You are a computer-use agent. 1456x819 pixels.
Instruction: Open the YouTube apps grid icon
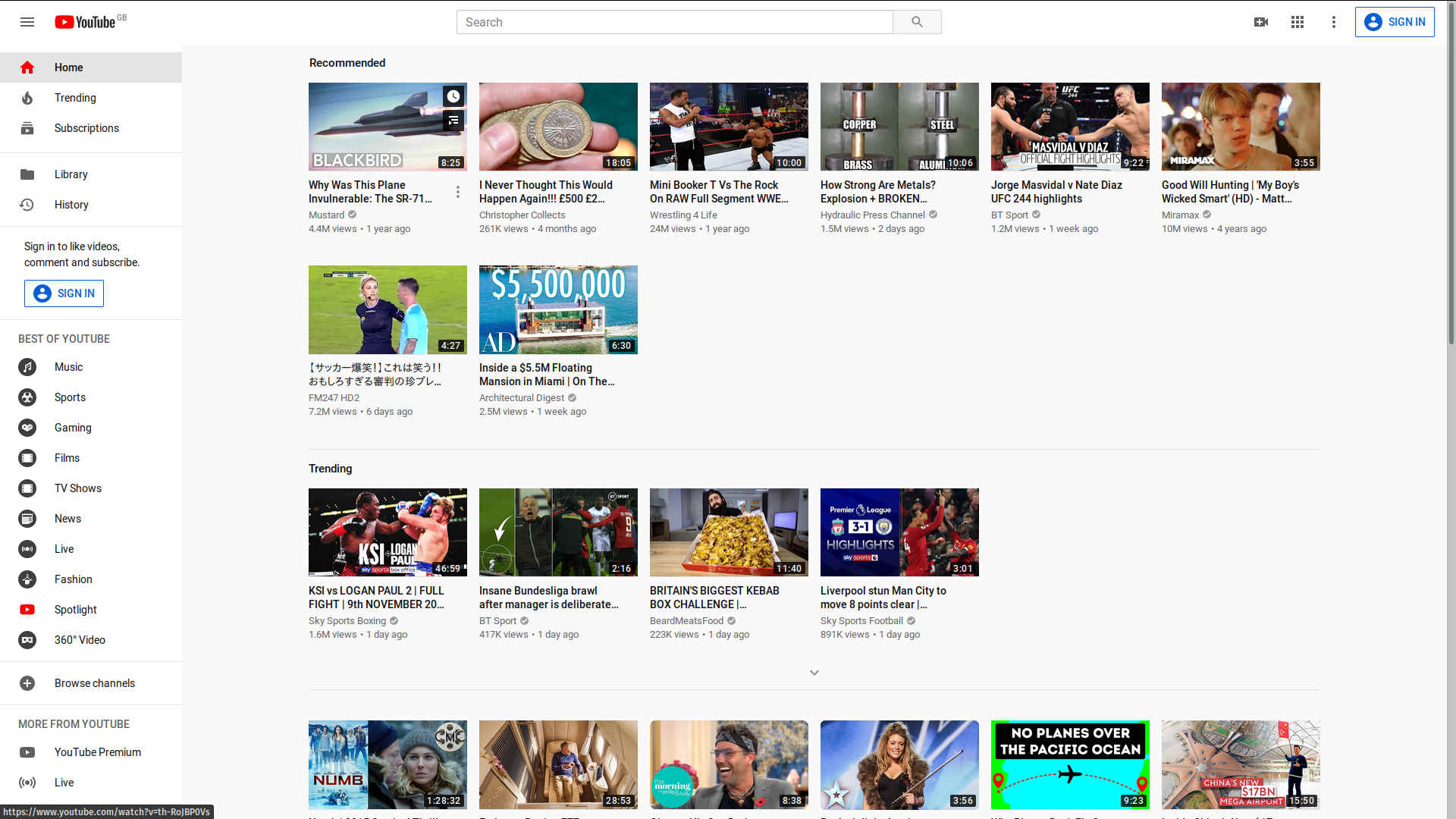pyautogui.click(x=1297, y=22)
